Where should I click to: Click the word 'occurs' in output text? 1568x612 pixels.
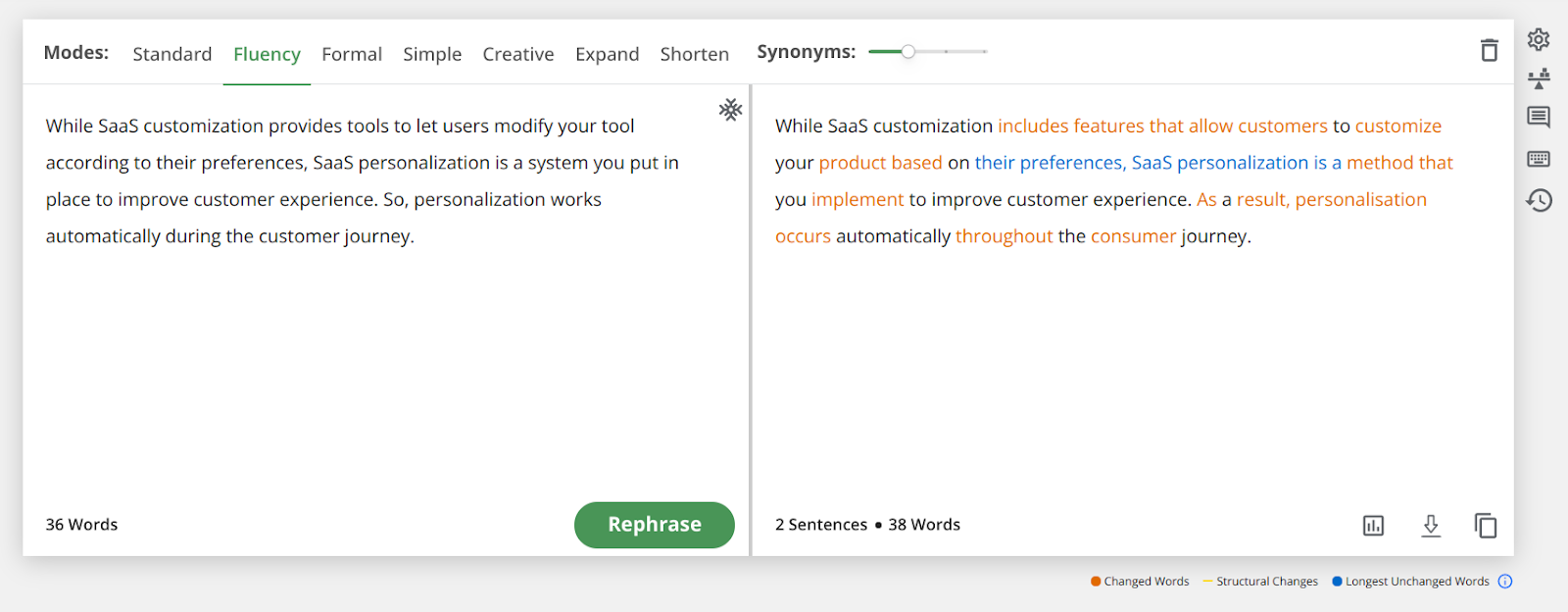tap(803, 236)
